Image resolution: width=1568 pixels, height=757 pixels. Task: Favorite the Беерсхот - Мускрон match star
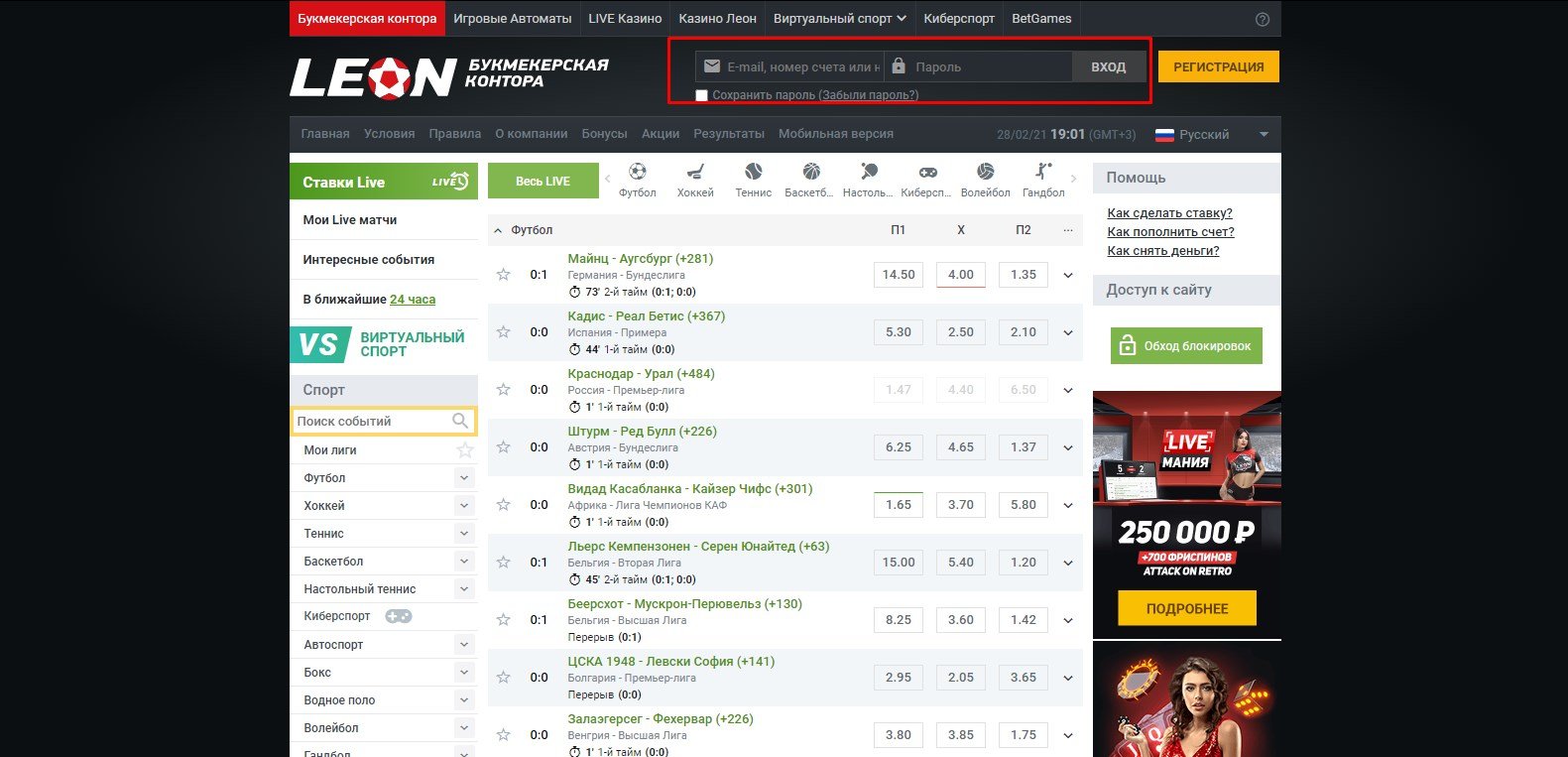504,620
